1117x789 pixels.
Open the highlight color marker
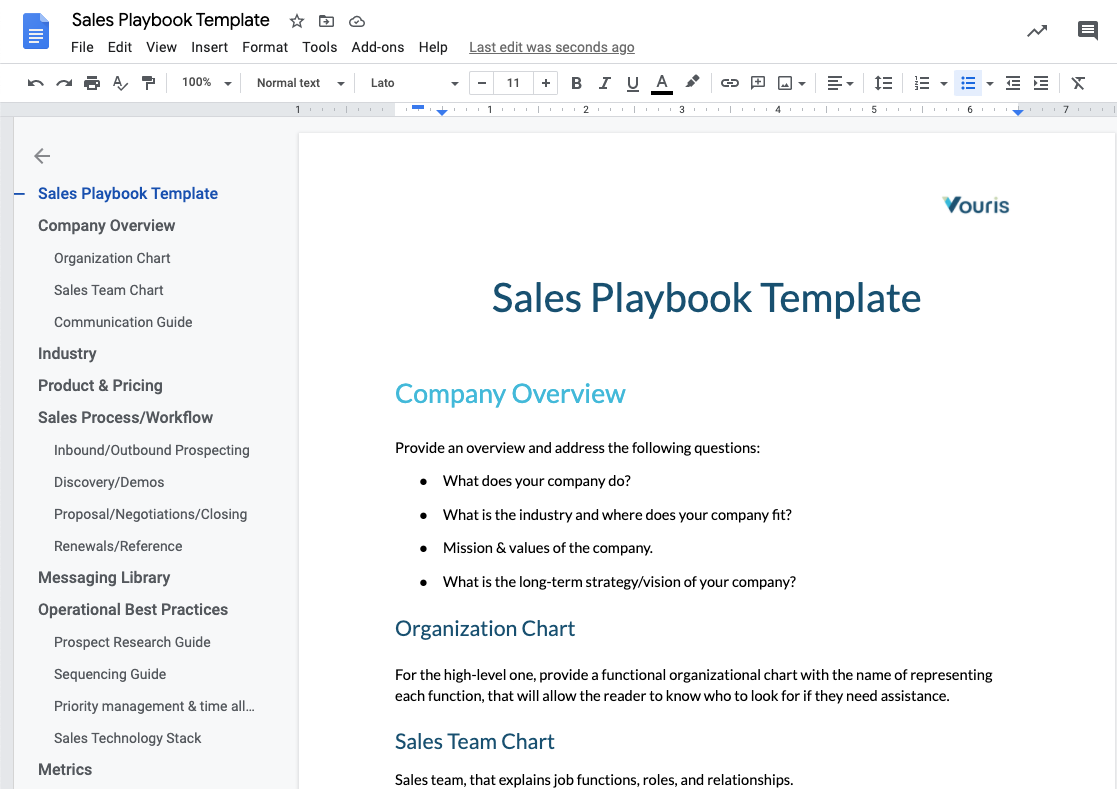pyautogui.click(x=692, y=83)
